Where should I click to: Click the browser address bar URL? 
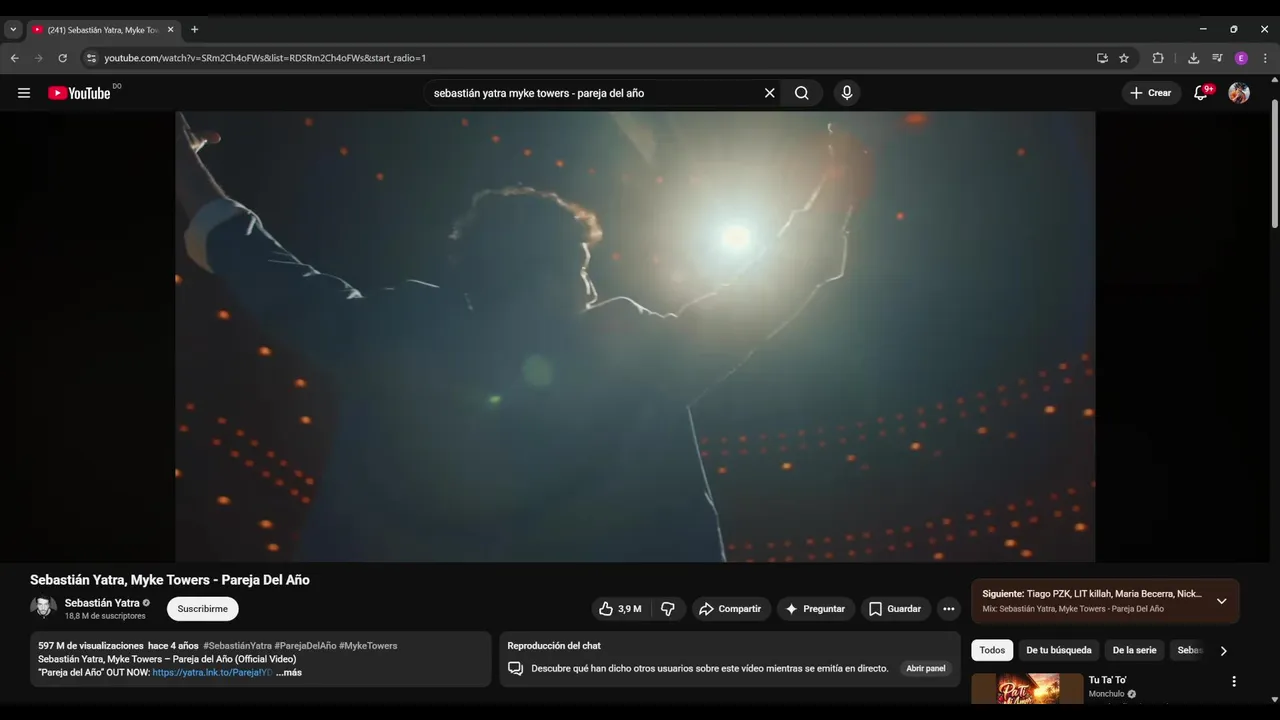[x=265, y=58]
